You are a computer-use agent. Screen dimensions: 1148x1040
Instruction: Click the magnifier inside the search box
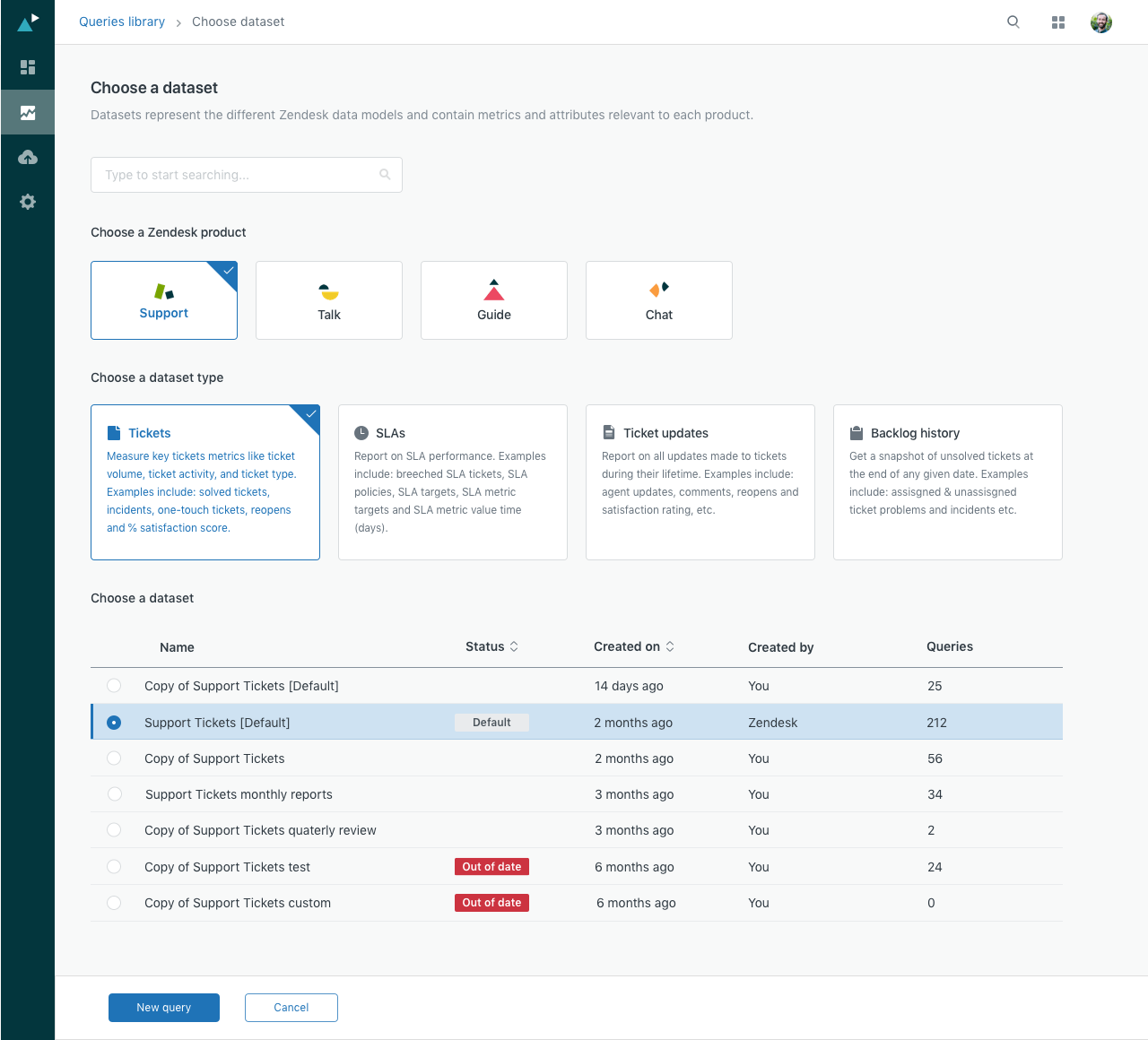[385, 175]
